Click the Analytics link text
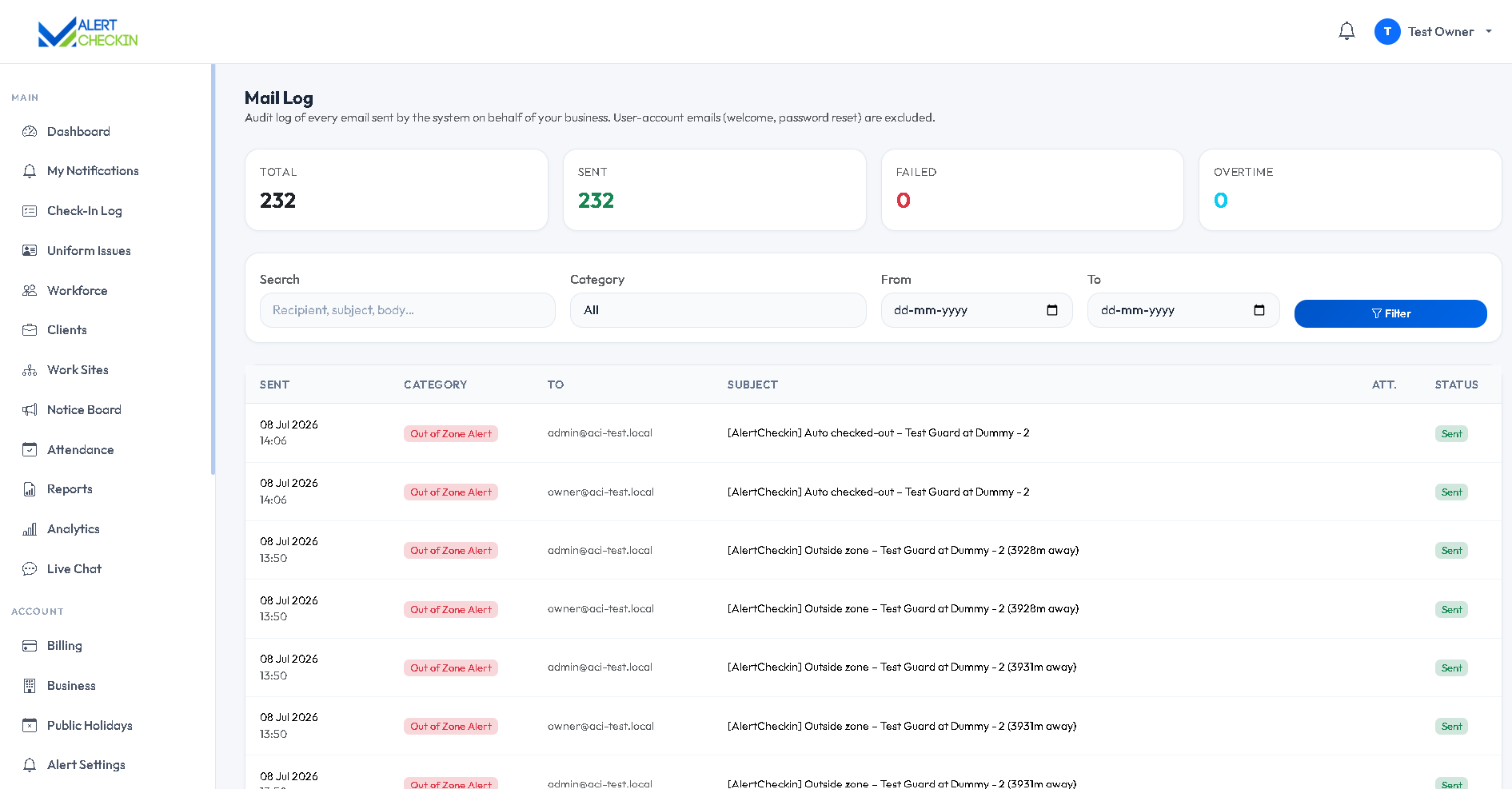This screenshot has width=1512, height=789. [x=74, y=529]
